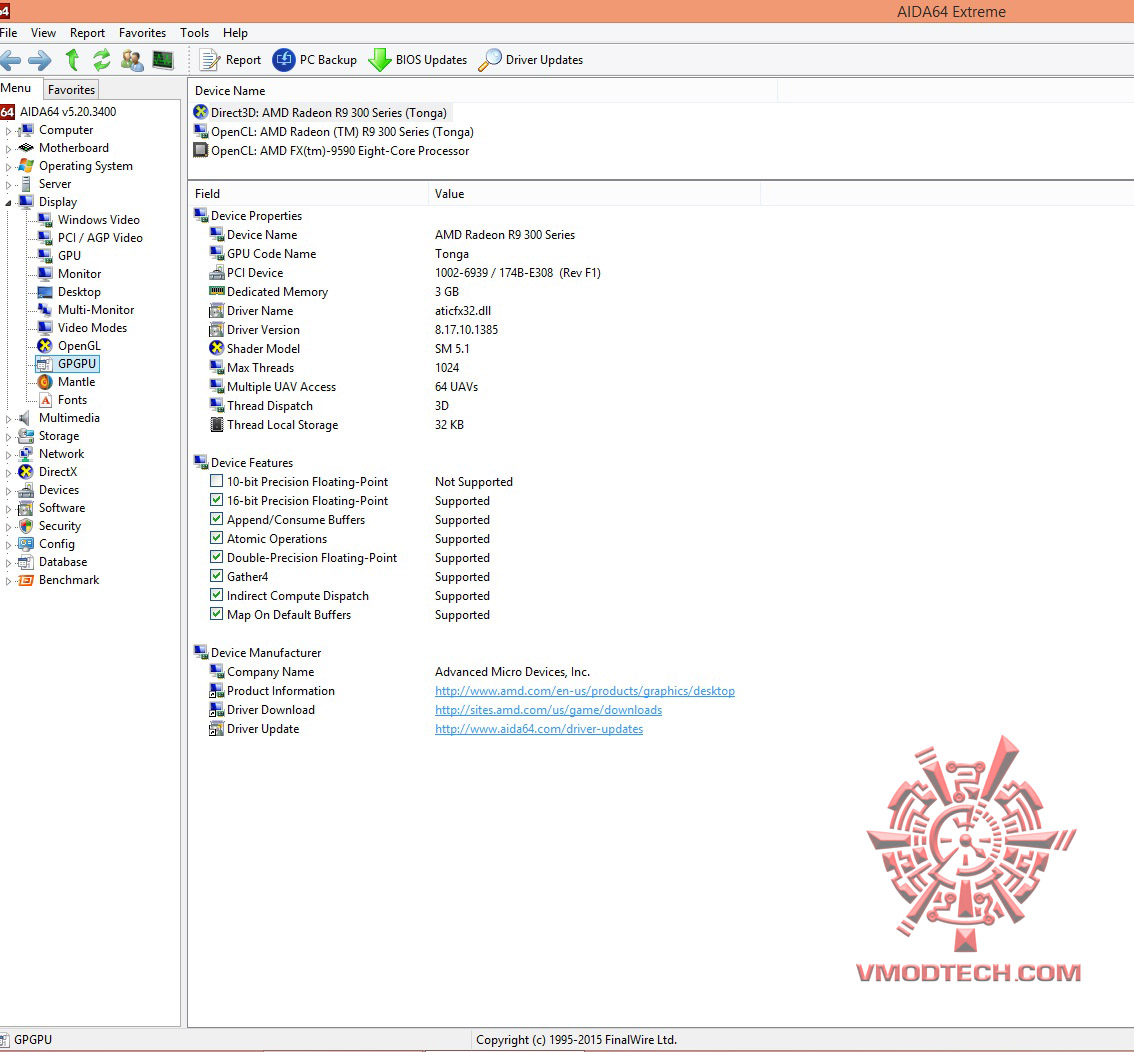The height and width of the screenshot is (1052, 1134).
Task: Select the Security tree item
Action: tap(60, 526)
